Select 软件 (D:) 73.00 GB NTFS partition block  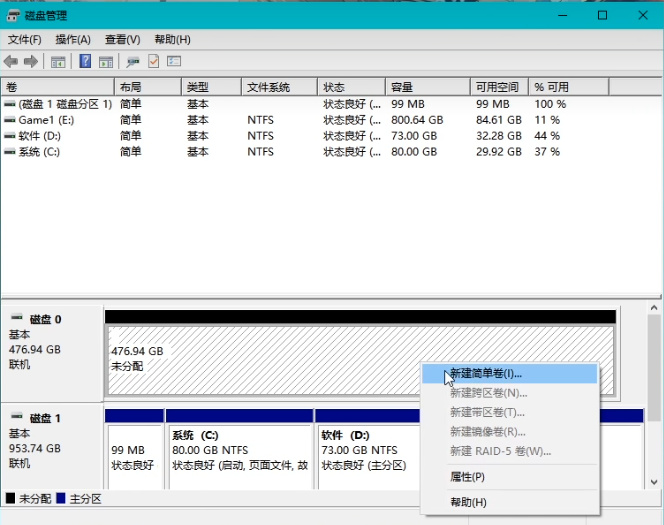pos(368,456)
